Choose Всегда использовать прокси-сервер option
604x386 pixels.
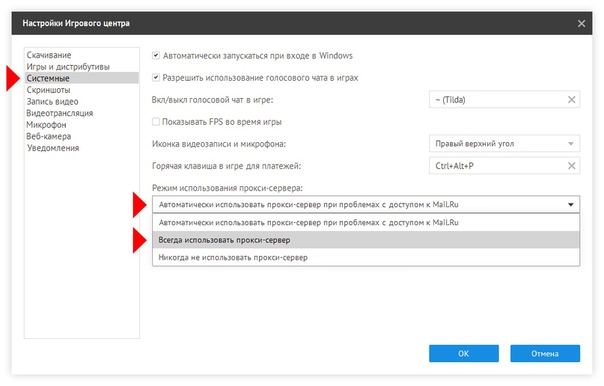pyautogui.click(x=366, y=240)
